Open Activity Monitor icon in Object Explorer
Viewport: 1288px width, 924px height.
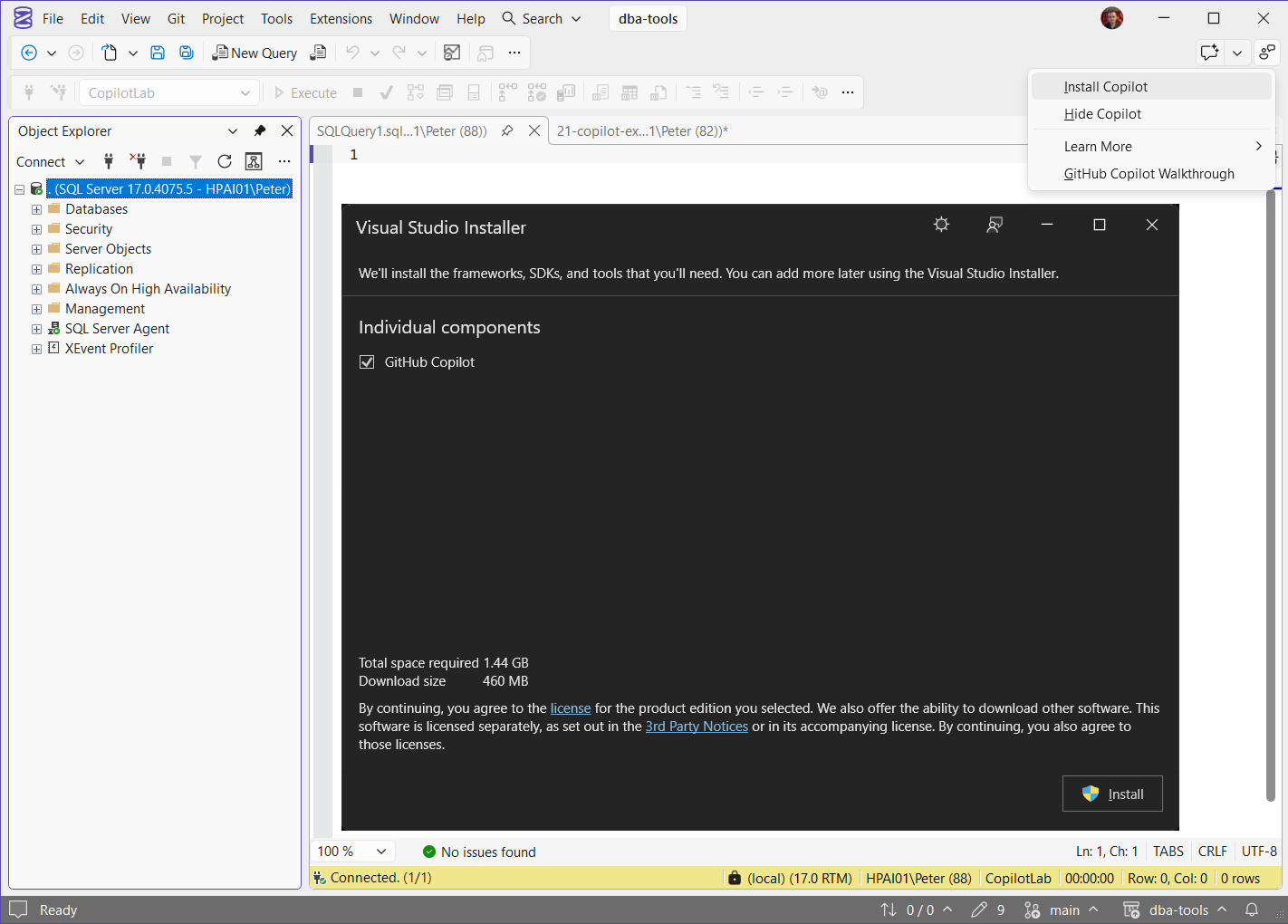254,161
